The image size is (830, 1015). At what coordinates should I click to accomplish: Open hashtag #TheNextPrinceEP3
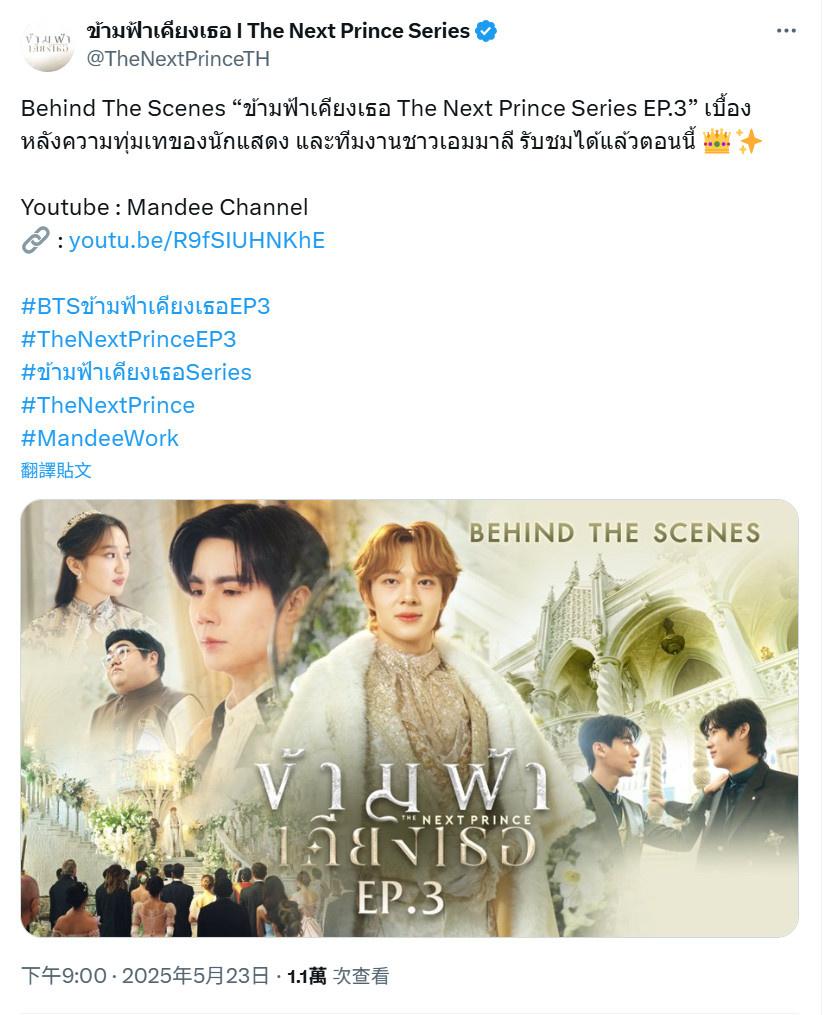coord(128,339)
